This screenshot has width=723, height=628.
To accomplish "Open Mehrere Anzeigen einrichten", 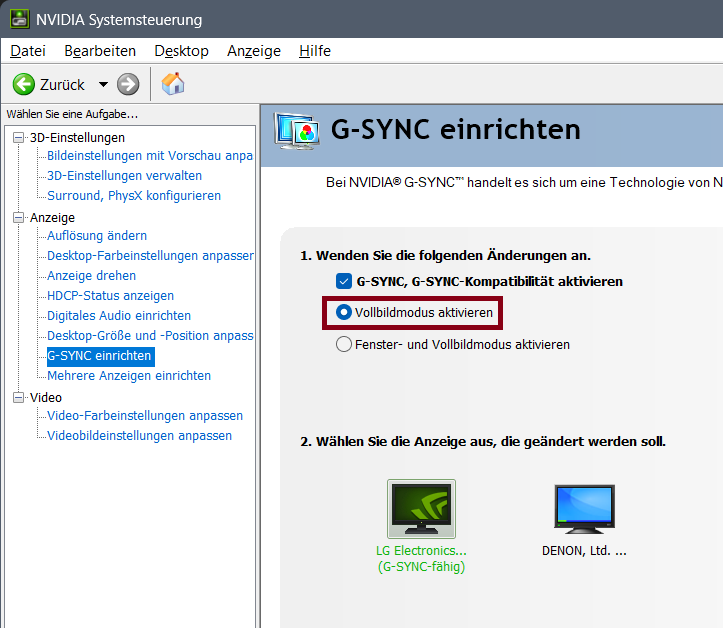I will pos(129,376).
